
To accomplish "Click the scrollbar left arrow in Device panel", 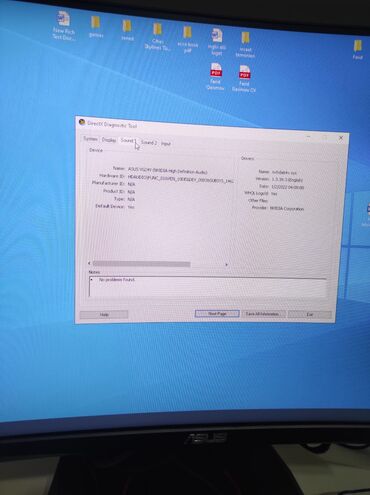I will click(89, 264).
